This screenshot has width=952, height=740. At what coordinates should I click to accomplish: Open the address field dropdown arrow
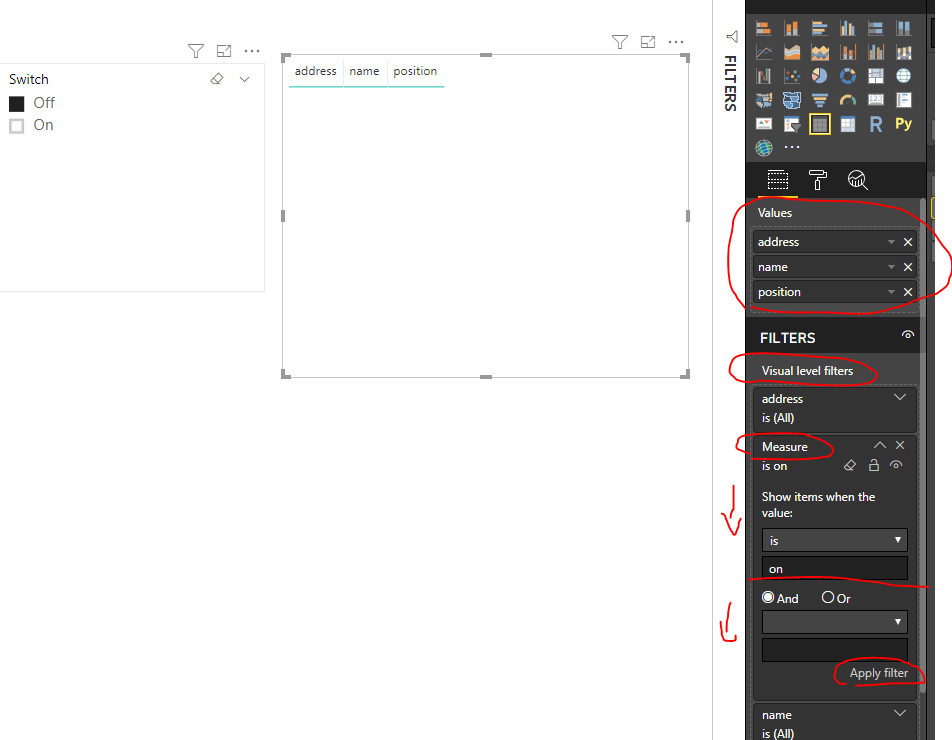(891, 242)
